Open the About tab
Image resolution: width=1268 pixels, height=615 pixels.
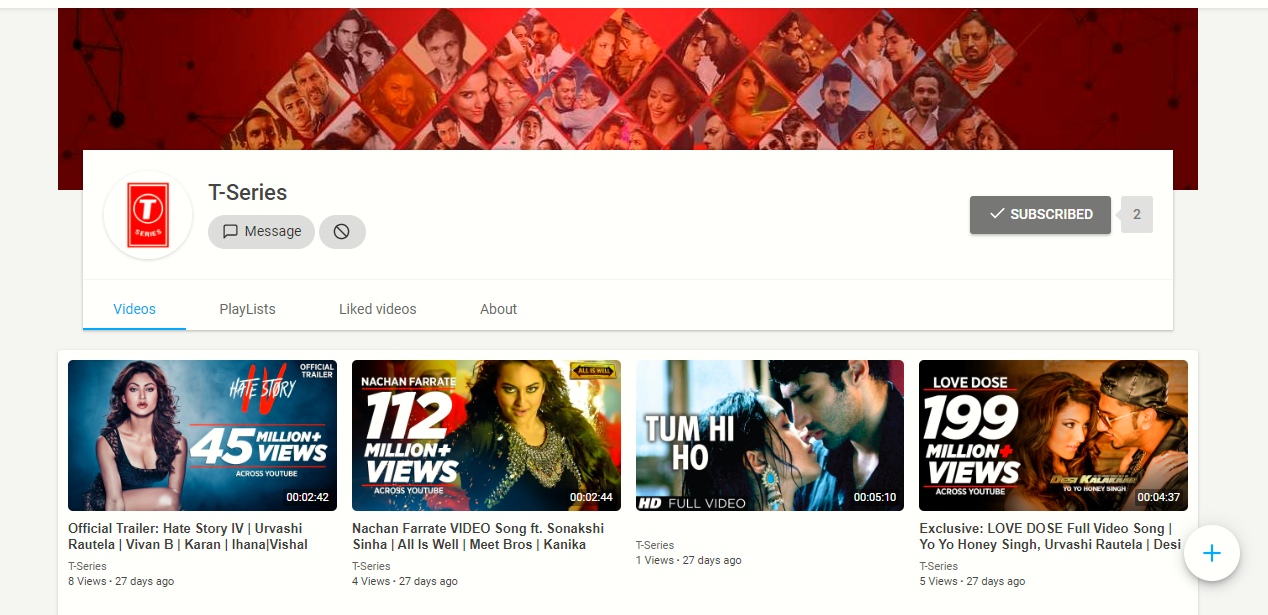(498, 309)
